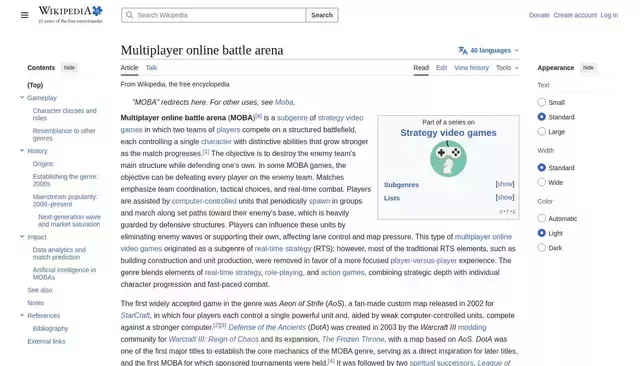Jump to Character classes and roles section
640x366 pixels.
[x=64, y=114]
